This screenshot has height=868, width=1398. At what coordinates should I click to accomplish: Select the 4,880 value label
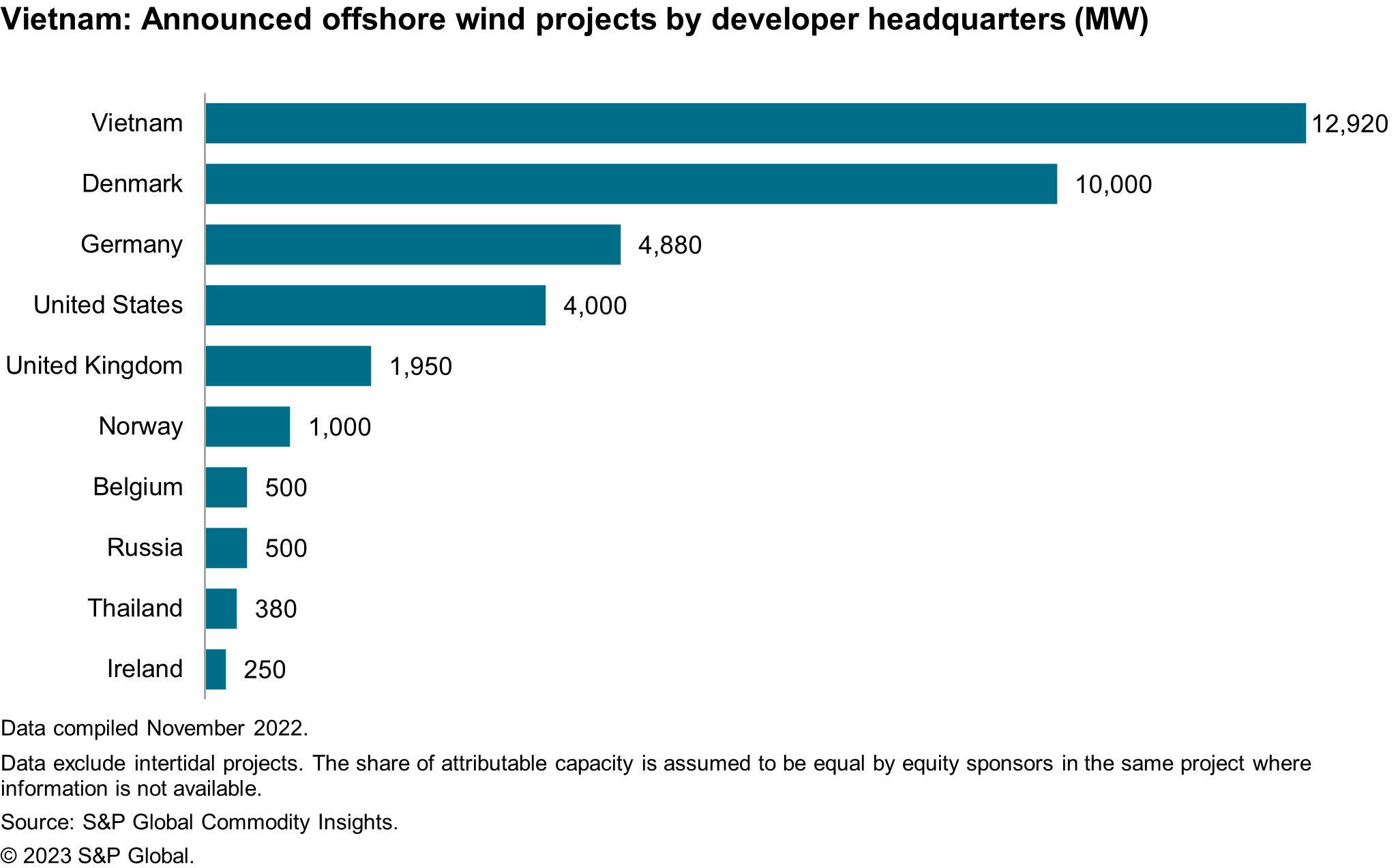coord(669,245)
